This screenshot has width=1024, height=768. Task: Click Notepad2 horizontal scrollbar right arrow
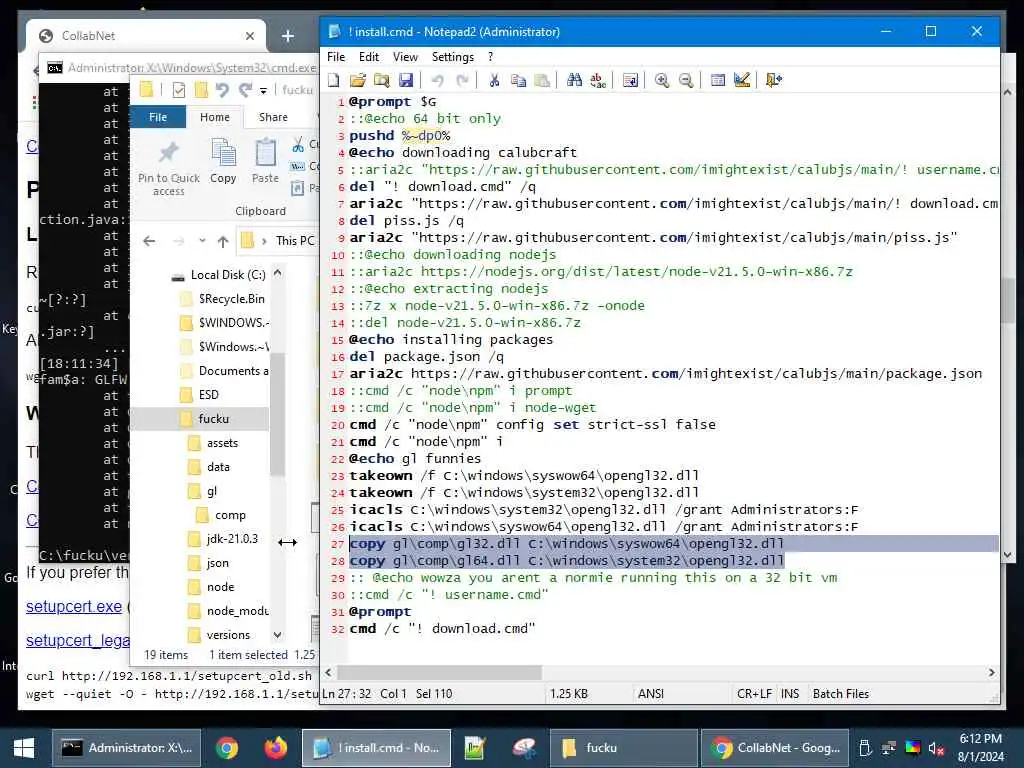991,673
